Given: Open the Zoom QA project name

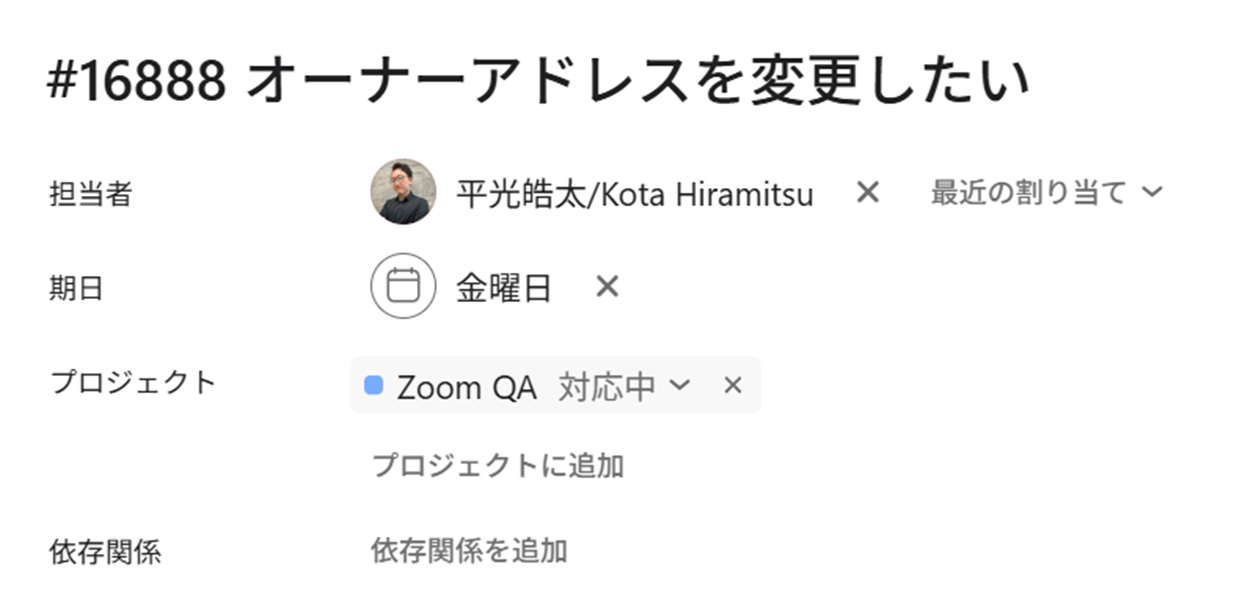Looking at the screenshot, I should click(x=466, y=387).
